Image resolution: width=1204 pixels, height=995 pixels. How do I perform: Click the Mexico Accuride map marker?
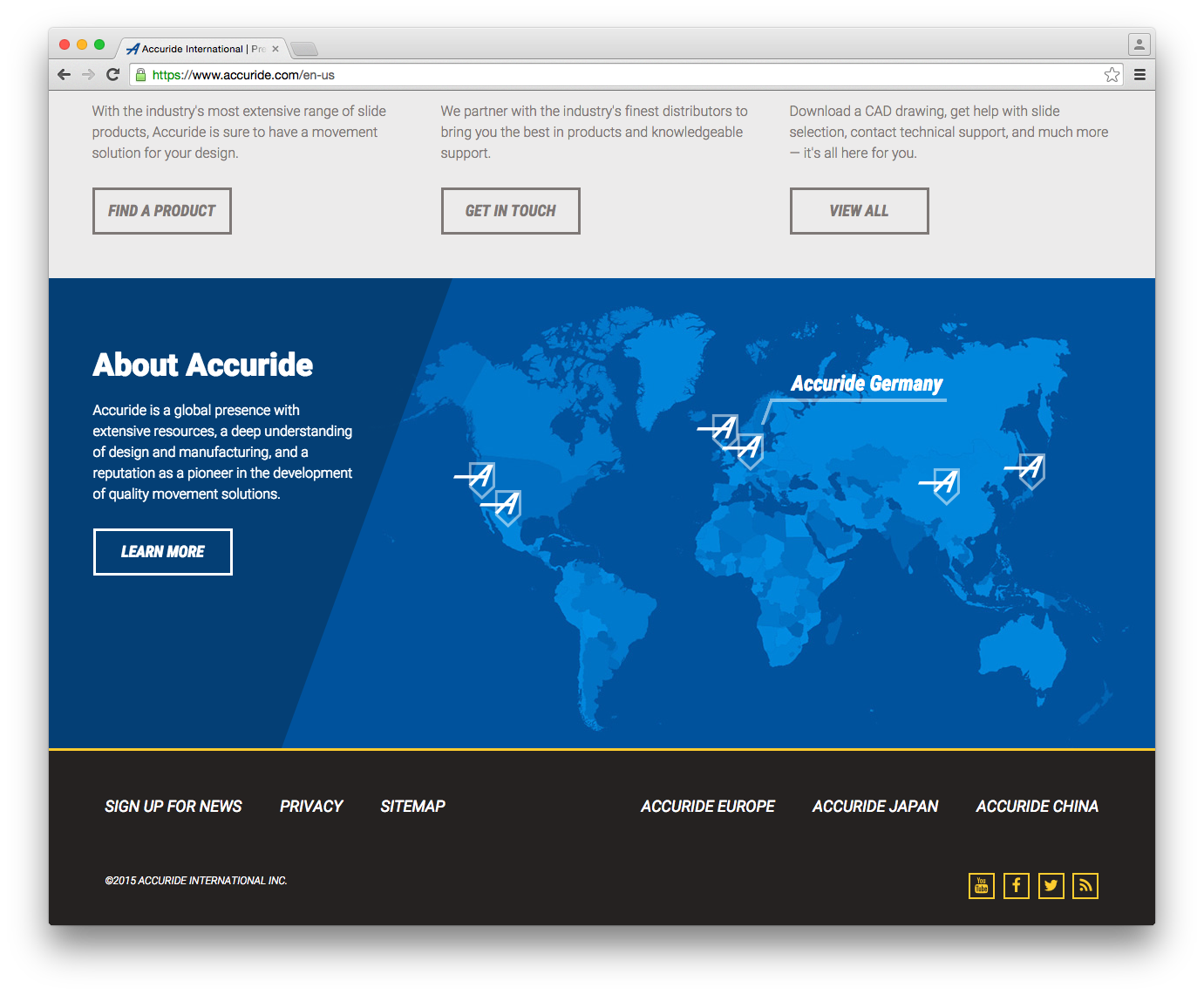click(x=507, y=507)
